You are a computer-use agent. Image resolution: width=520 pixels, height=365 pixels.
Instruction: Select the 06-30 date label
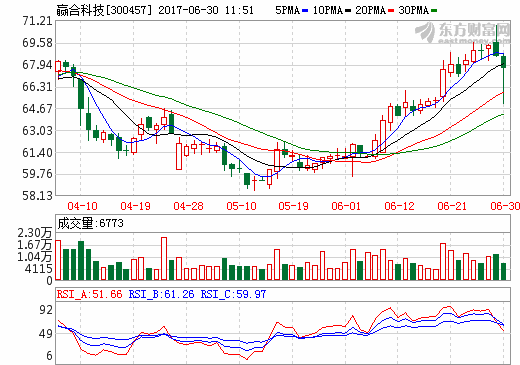pos(505,206)
